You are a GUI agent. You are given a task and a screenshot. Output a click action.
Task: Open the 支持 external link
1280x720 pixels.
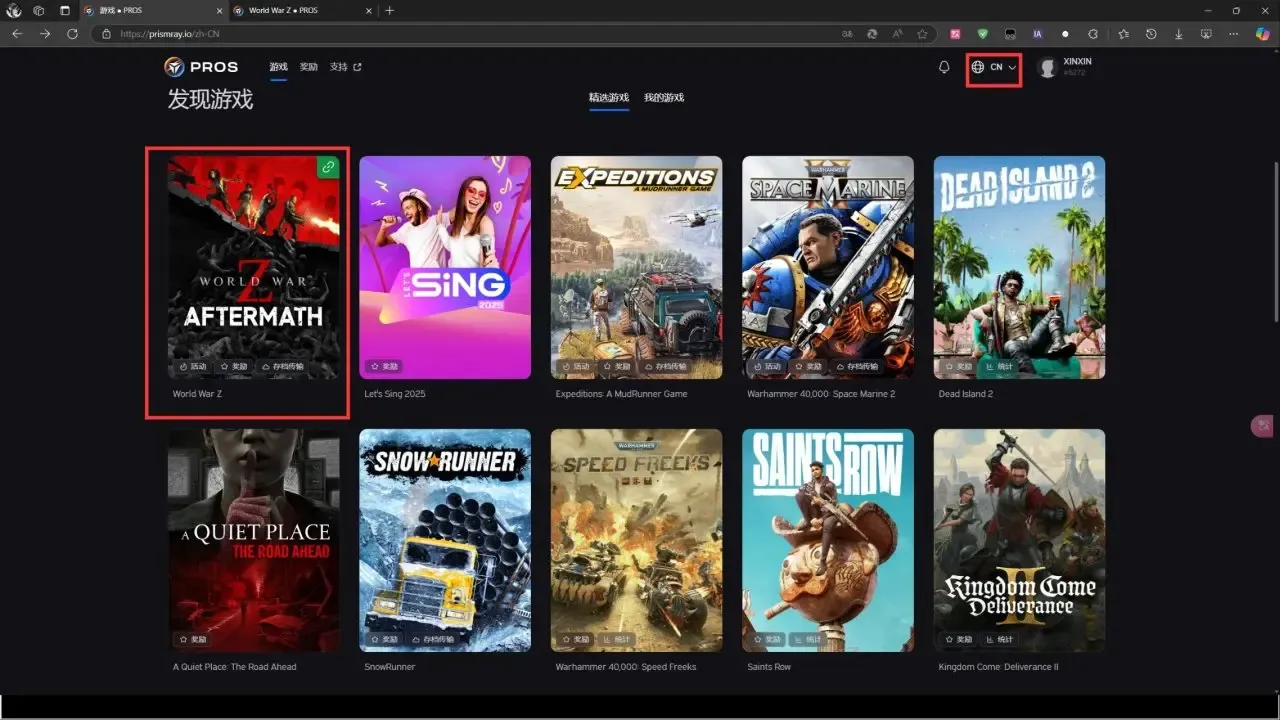[345, 67]
